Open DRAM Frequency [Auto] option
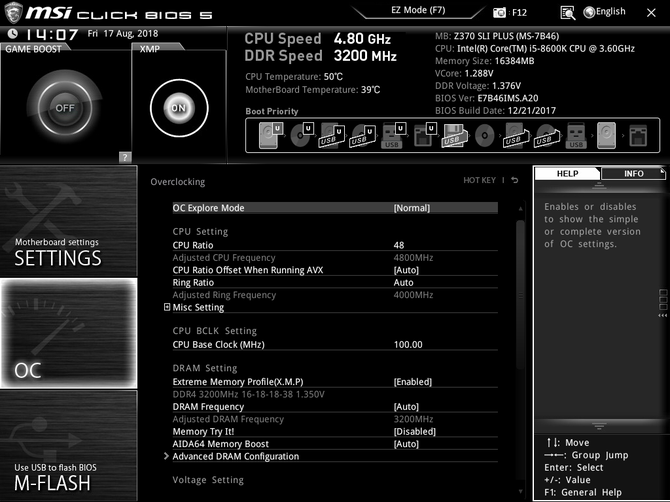 [x=406, y=407]
